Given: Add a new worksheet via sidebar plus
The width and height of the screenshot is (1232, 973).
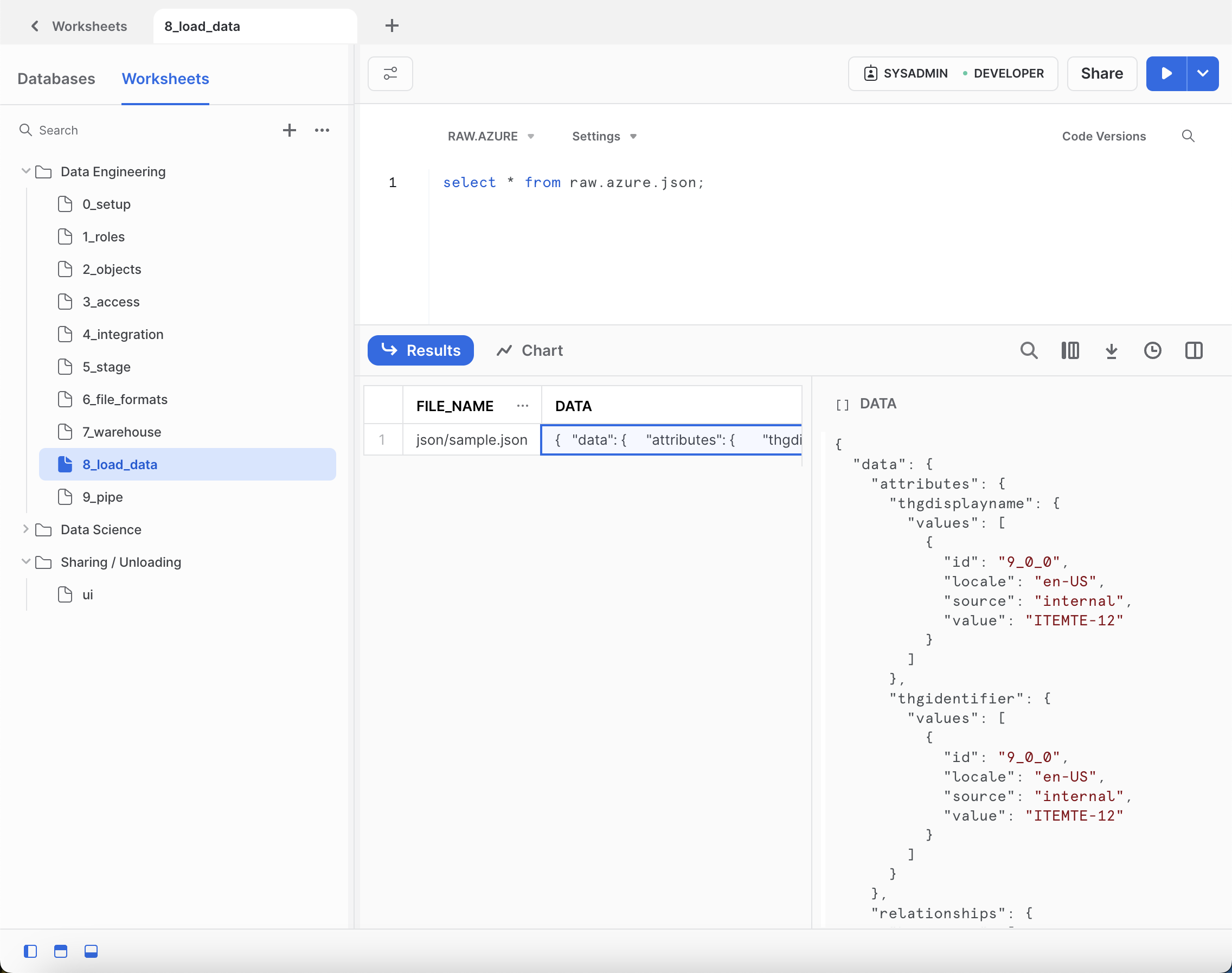Looking at the screenshot, I should [x=290, y=131].
